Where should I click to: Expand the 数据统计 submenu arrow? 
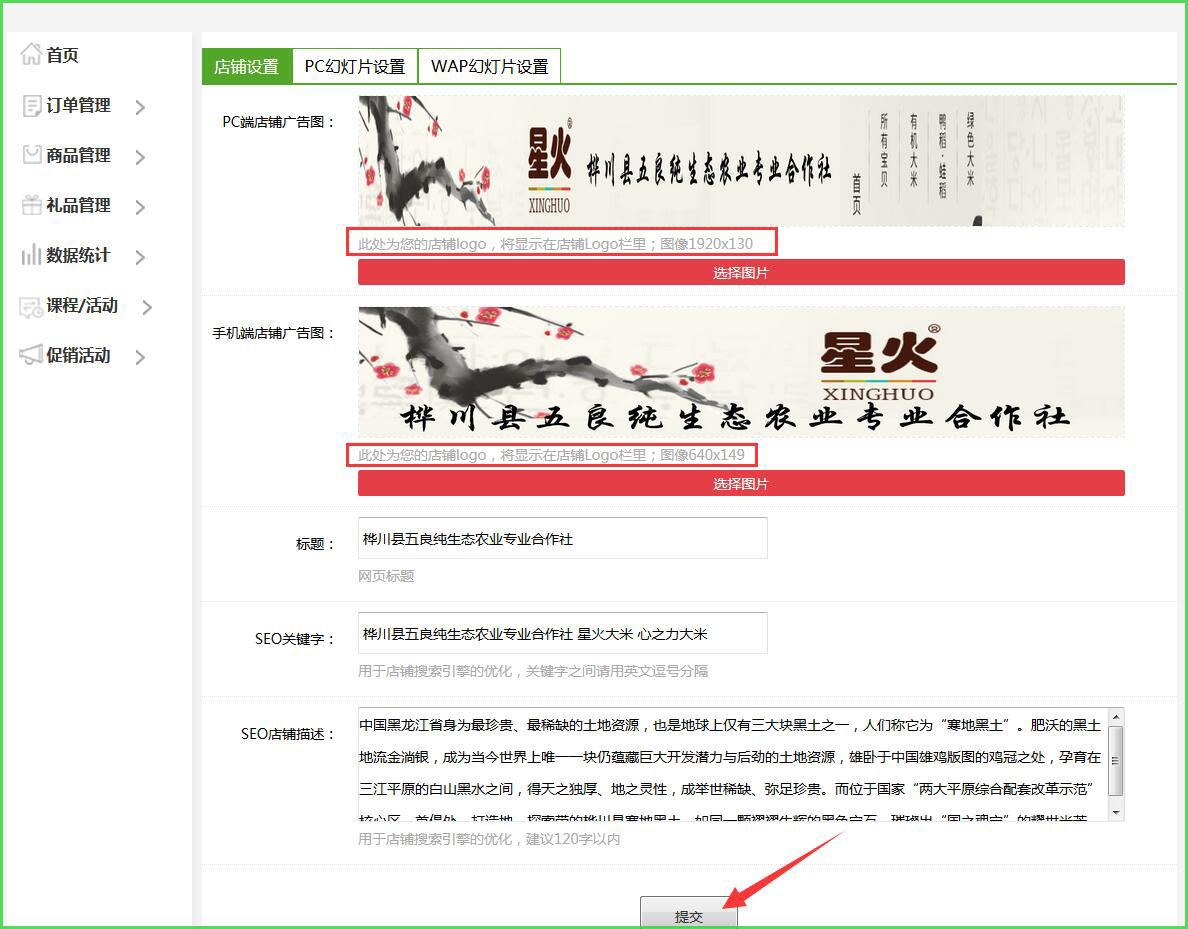(140, 257)
